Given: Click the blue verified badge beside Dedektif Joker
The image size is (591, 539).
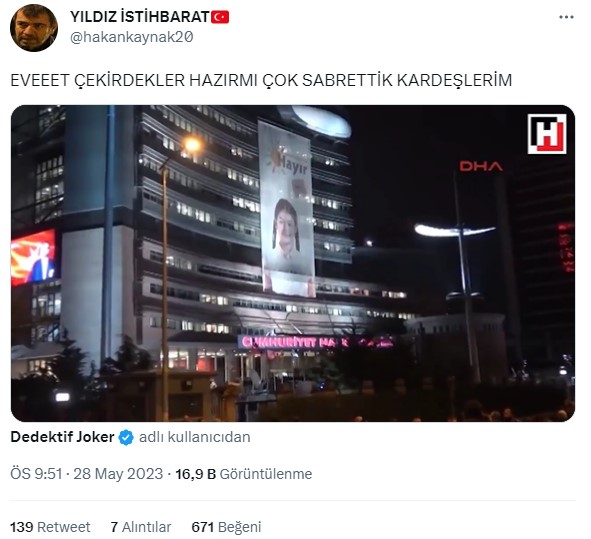Looking at the screenshot, I should (x=126, y=437).
